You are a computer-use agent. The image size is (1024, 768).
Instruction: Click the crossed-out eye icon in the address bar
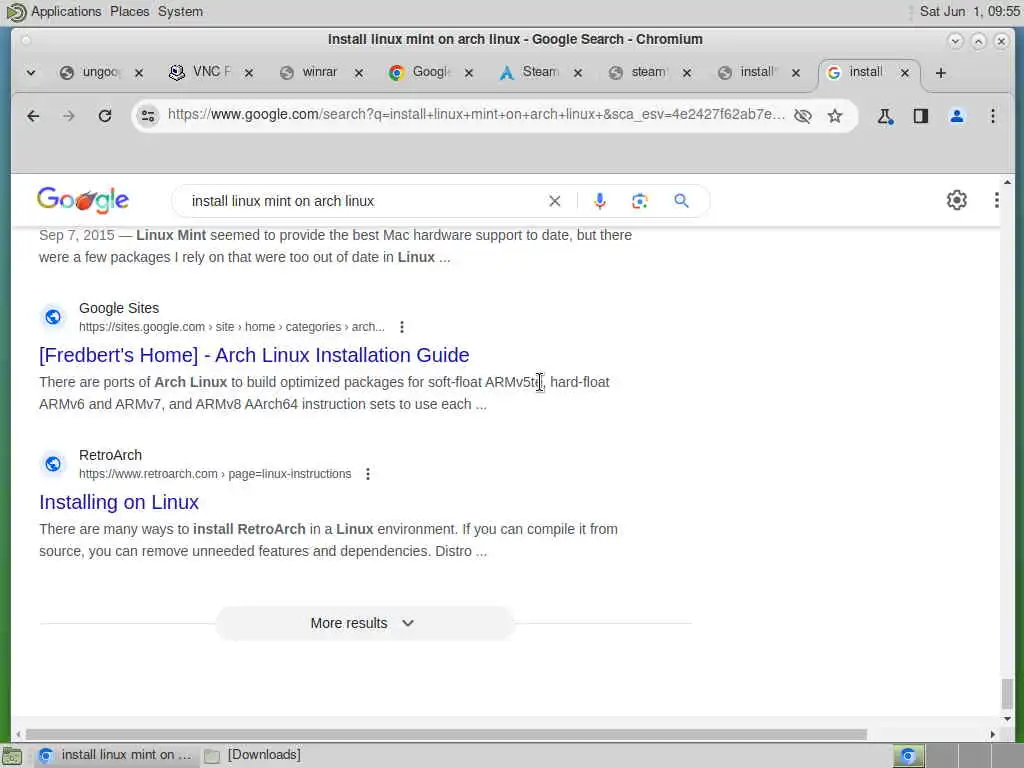pyautogui.click(x=803, y=116)
